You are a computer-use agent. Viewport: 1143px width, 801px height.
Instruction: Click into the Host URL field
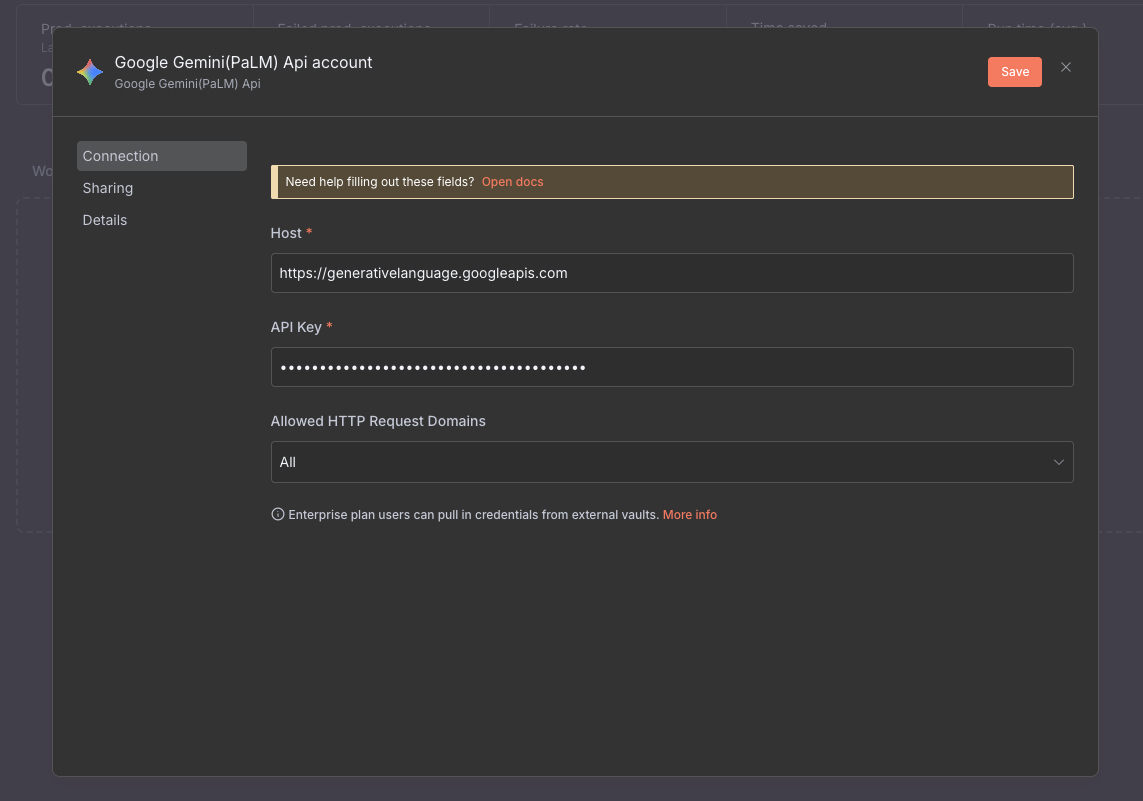[x=671, y=273]
